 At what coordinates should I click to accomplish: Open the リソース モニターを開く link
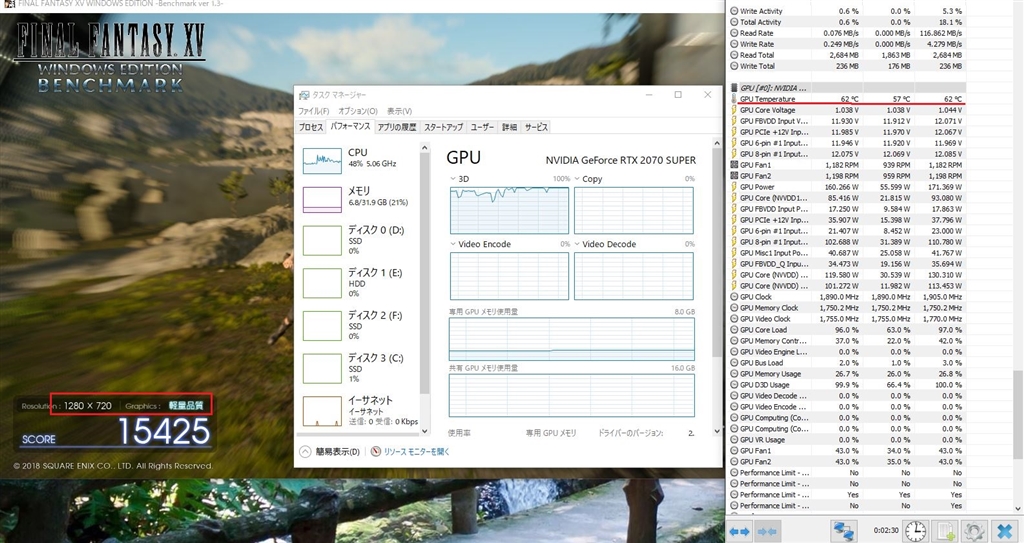pyautogui.click(x=417, y=452)
